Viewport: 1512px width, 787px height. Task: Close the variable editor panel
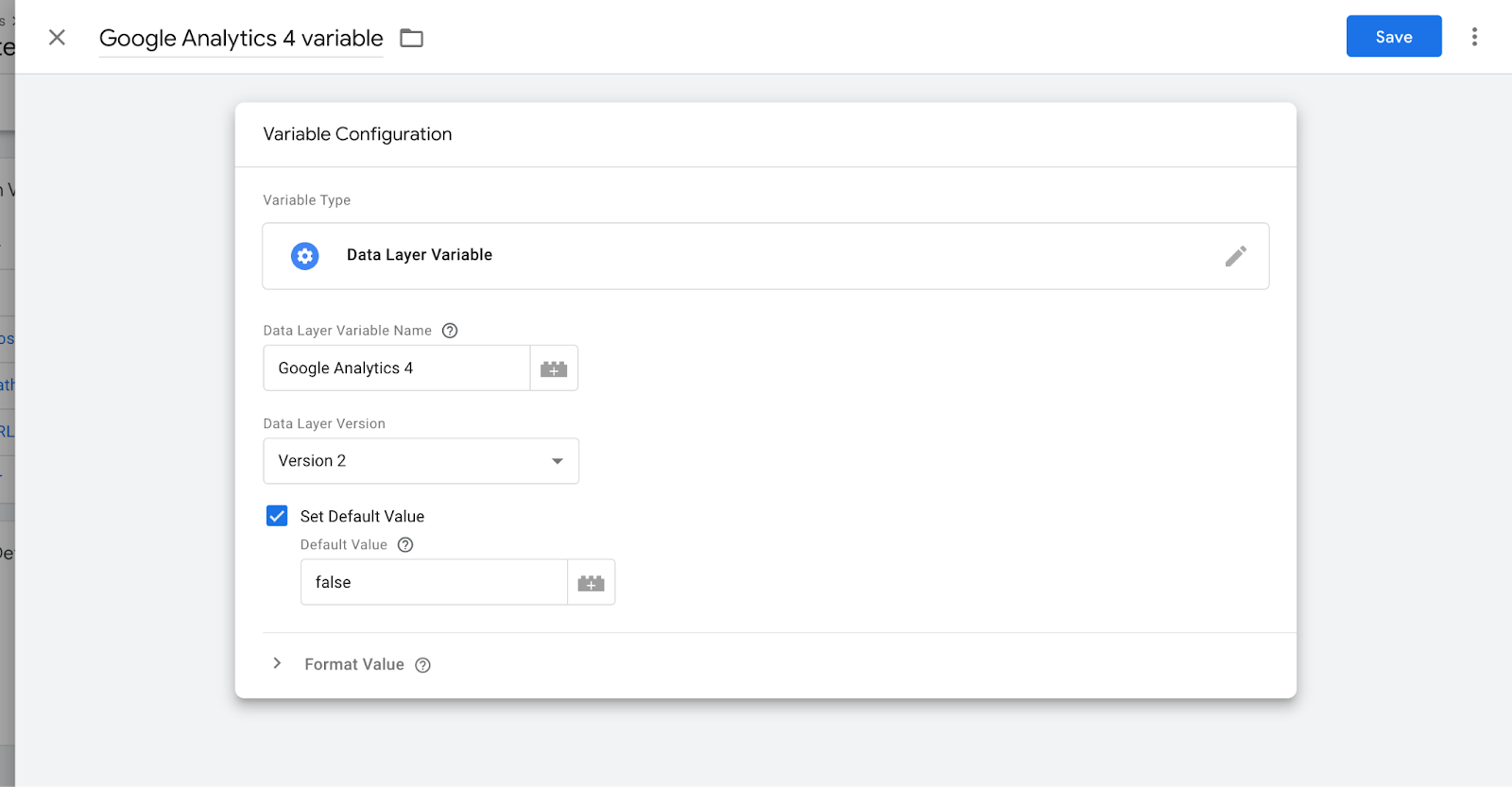(x=57, y=37)
